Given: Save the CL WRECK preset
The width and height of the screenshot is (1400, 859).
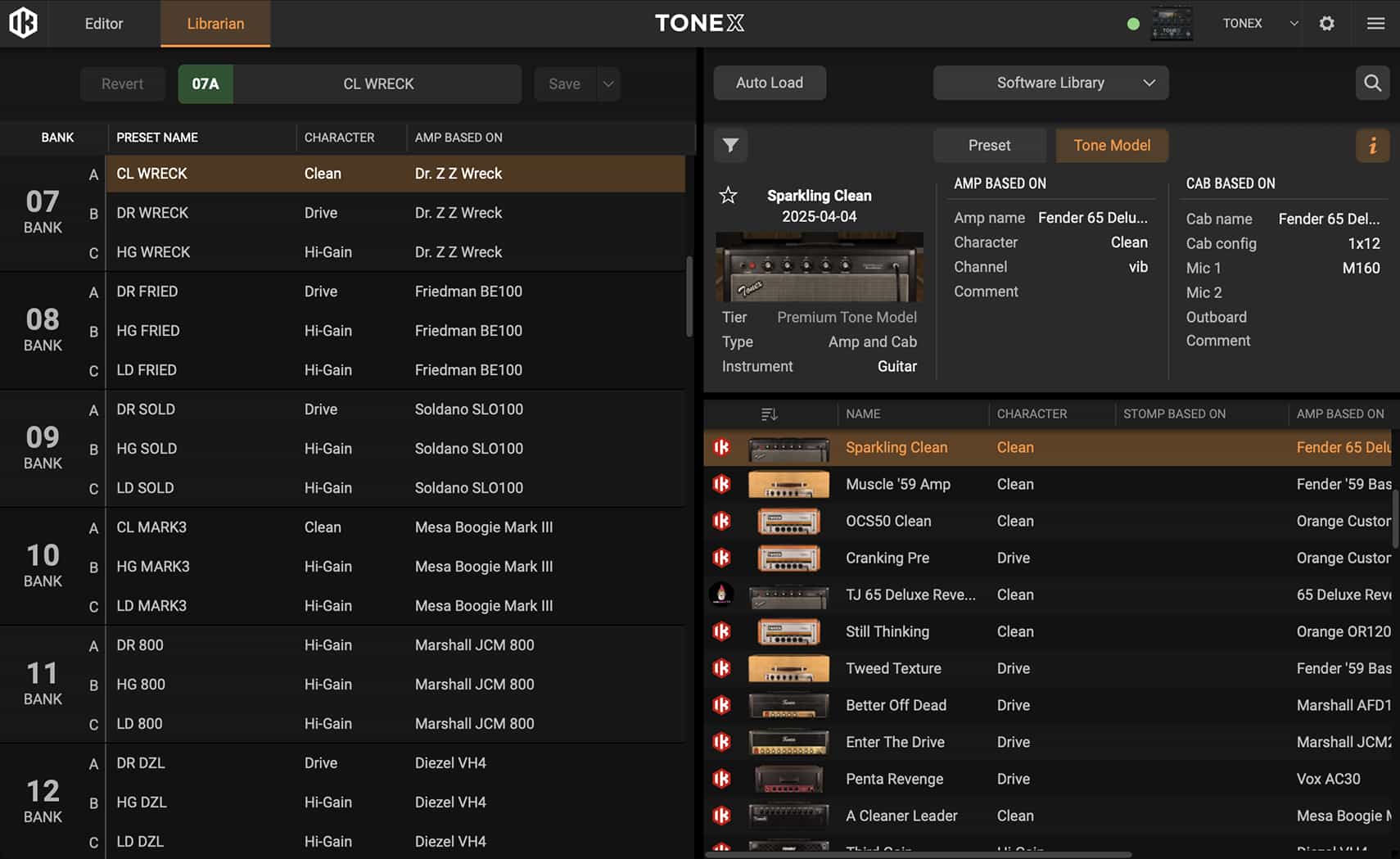Looking at the screenshot, I should pos(564,84).
